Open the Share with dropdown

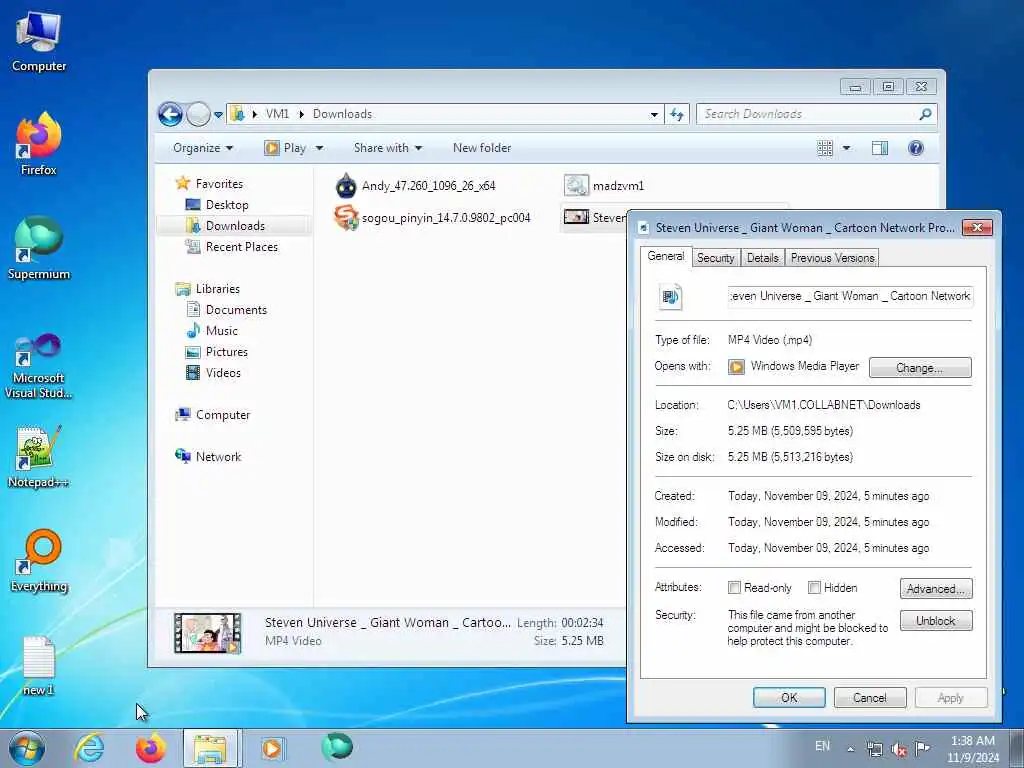click(x=388, y=148)
